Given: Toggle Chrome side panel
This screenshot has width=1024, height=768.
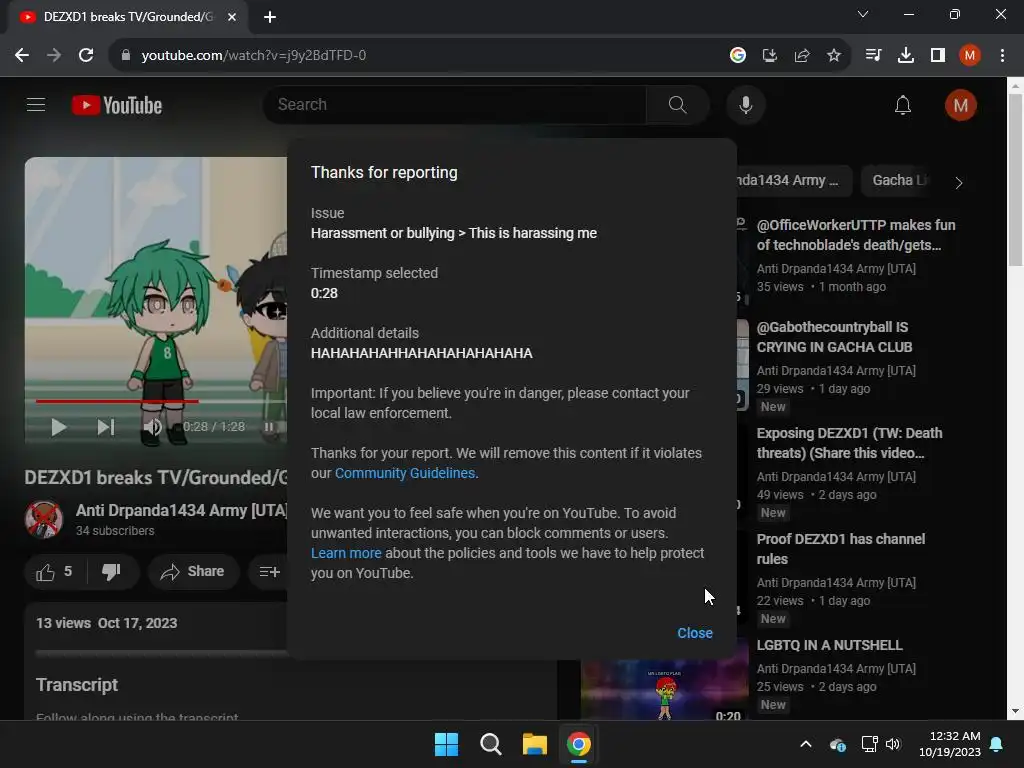Looking at the screenshot, I should tap(938, 56).
